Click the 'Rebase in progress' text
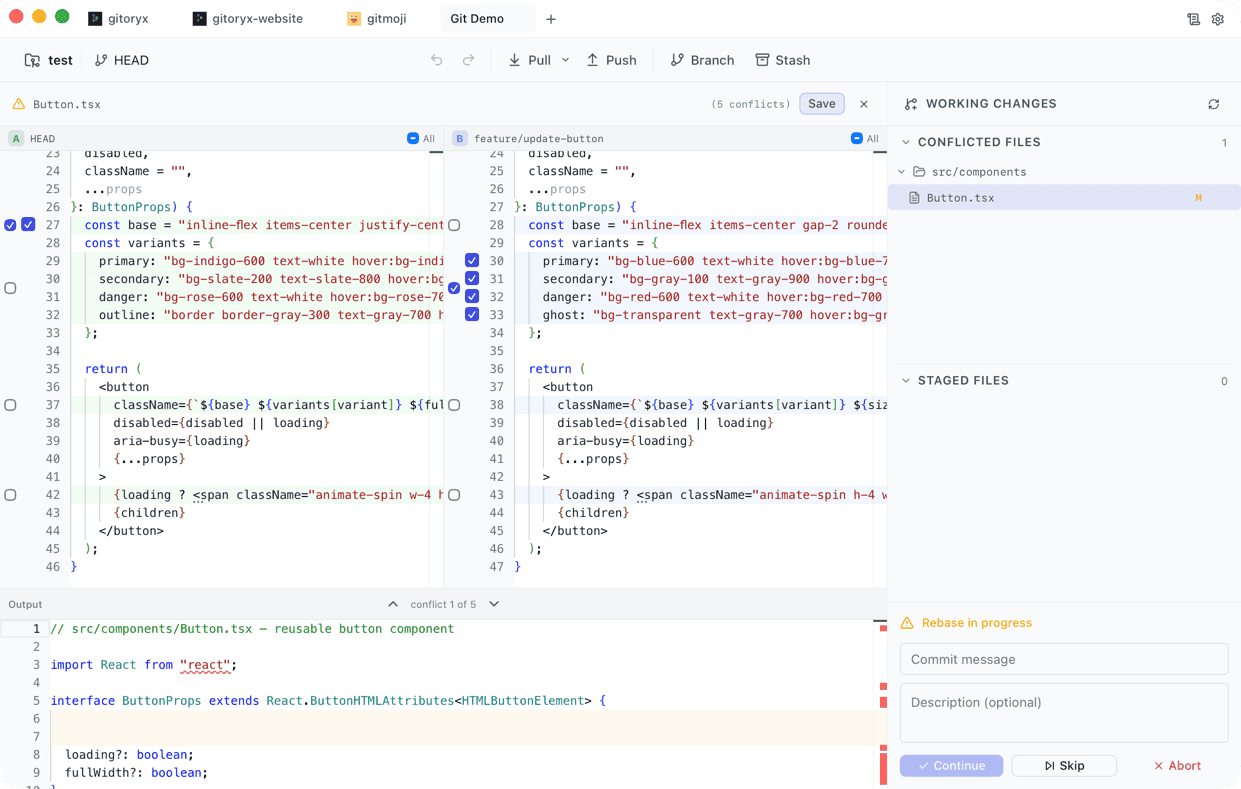Screen dimensions: 1241x789 pos(977,623)
